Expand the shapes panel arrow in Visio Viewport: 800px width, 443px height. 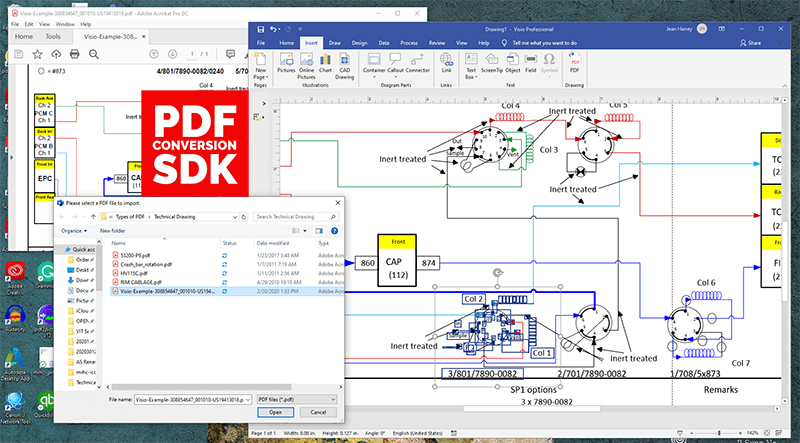[x=264, y=104]
